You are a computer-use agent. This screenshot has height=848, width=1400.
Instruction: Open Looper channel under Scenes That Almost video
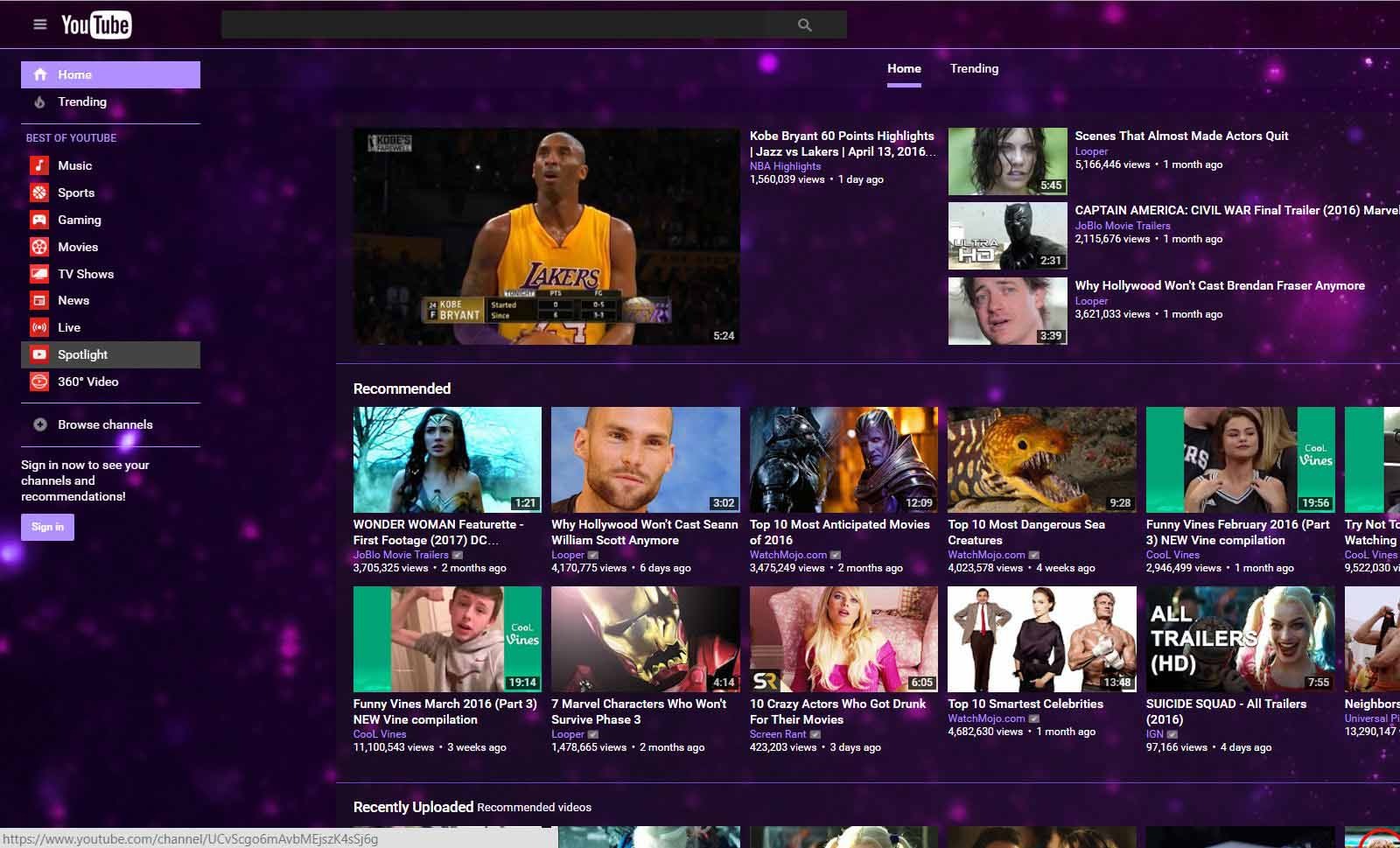click(1091, 151)
